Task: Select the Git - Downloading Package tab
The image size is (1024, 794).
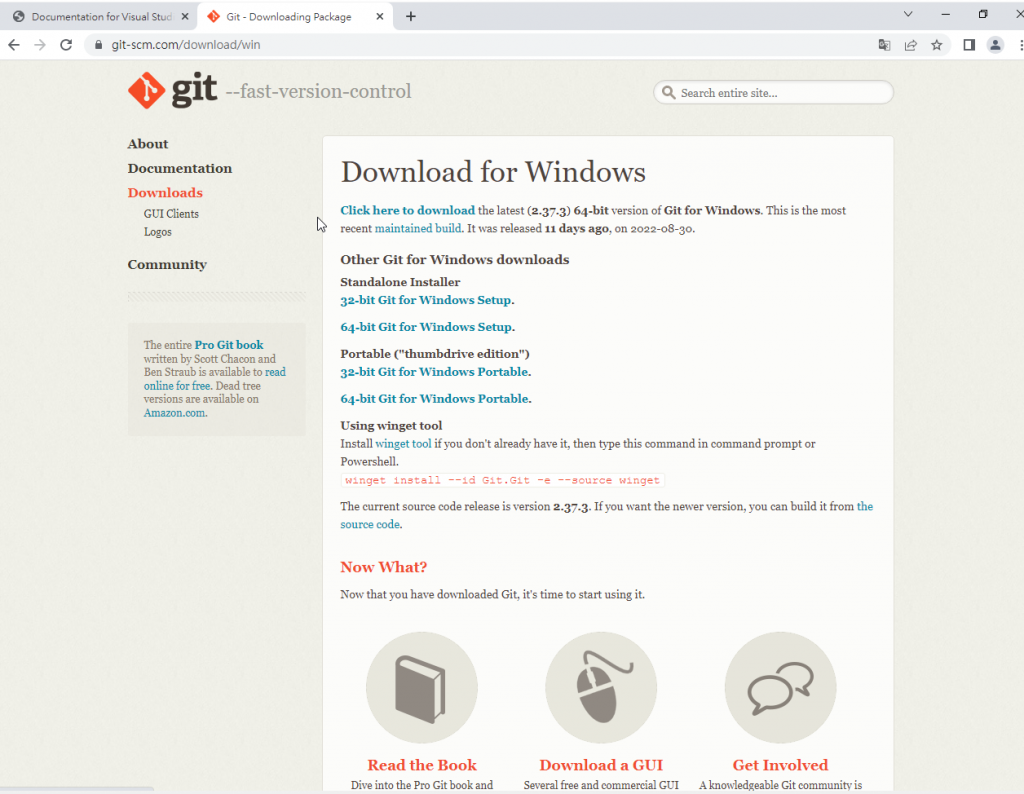Action: click(x=295, y=16)
